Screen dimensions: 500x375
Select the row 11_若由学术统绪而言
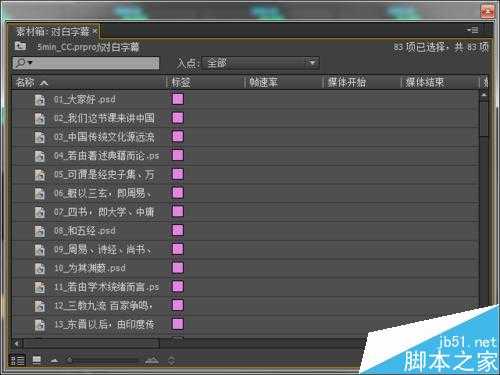245,287
